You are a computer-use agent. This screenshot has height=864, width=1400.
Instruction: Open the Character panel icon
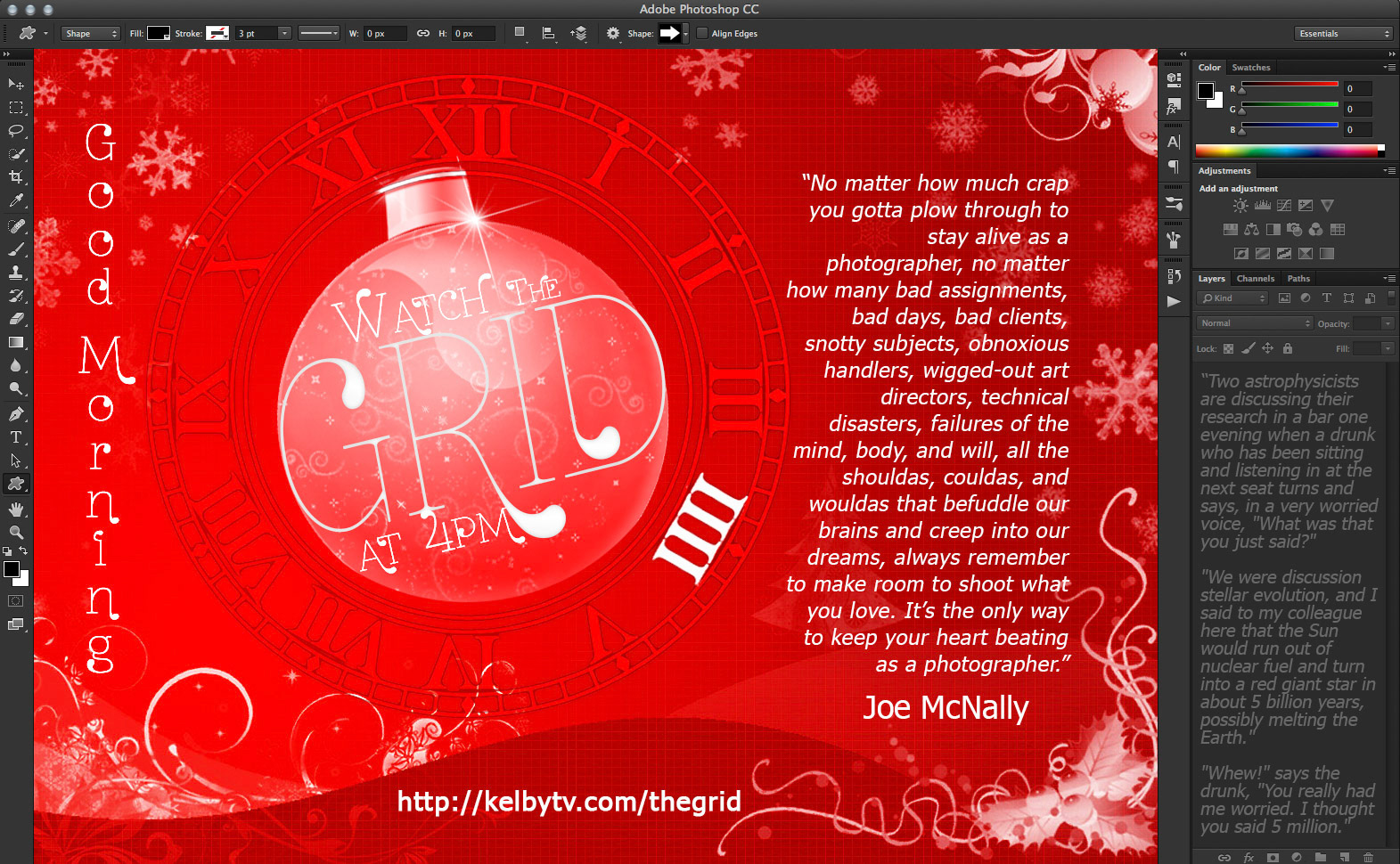coord(1174,142)
